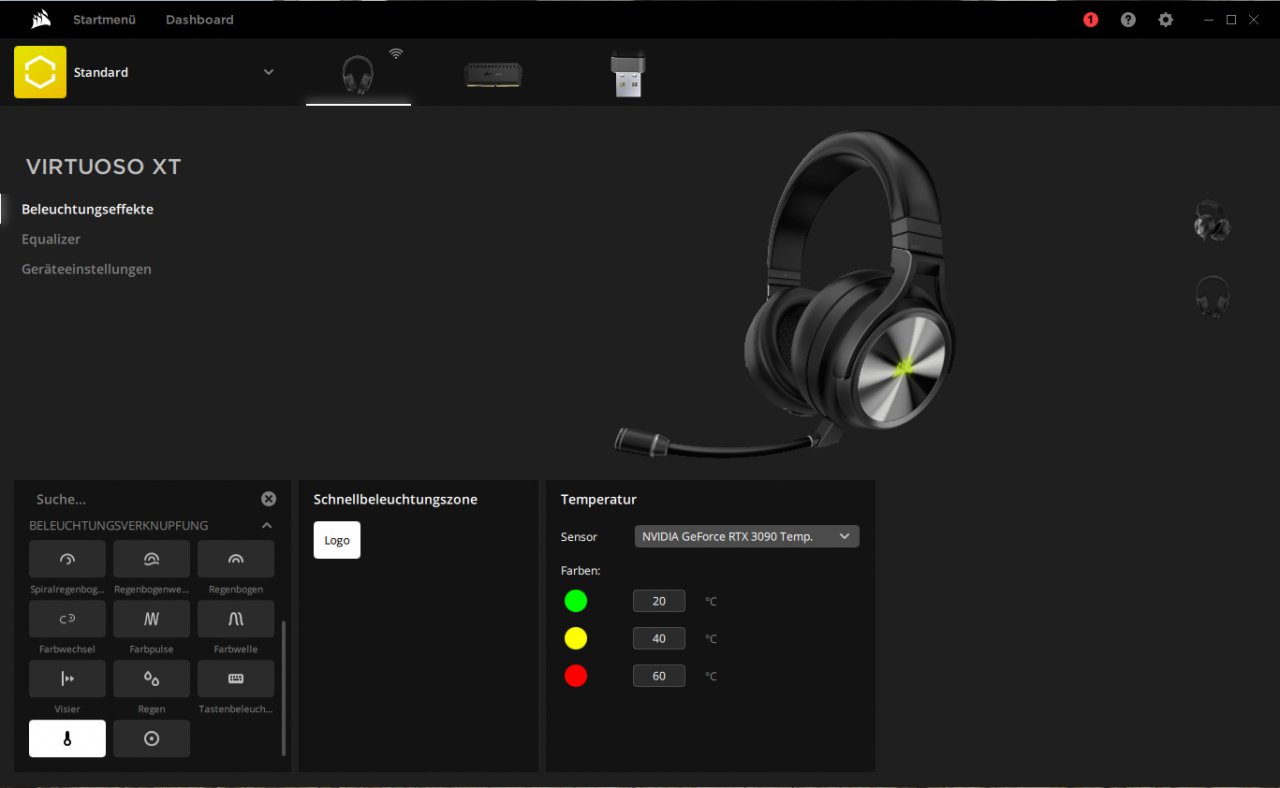Screen dimensions: 1280x788
Task: Select the thermometer temperature effect
Action: tap(67, 739)
